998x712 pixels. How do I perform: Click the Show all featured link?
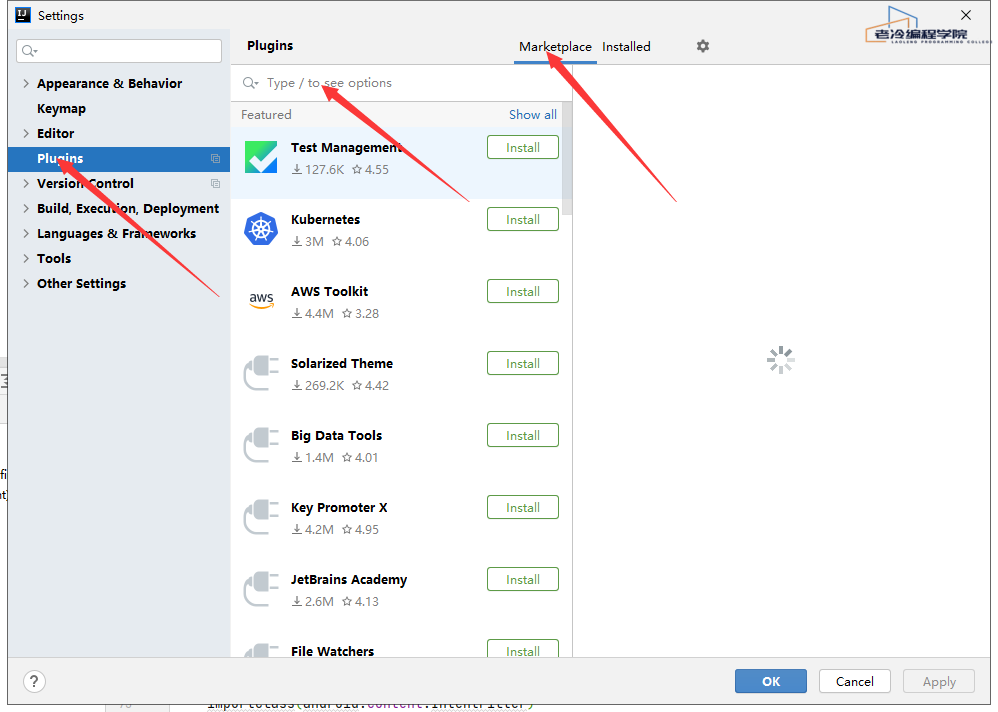(x=533, y=115)
